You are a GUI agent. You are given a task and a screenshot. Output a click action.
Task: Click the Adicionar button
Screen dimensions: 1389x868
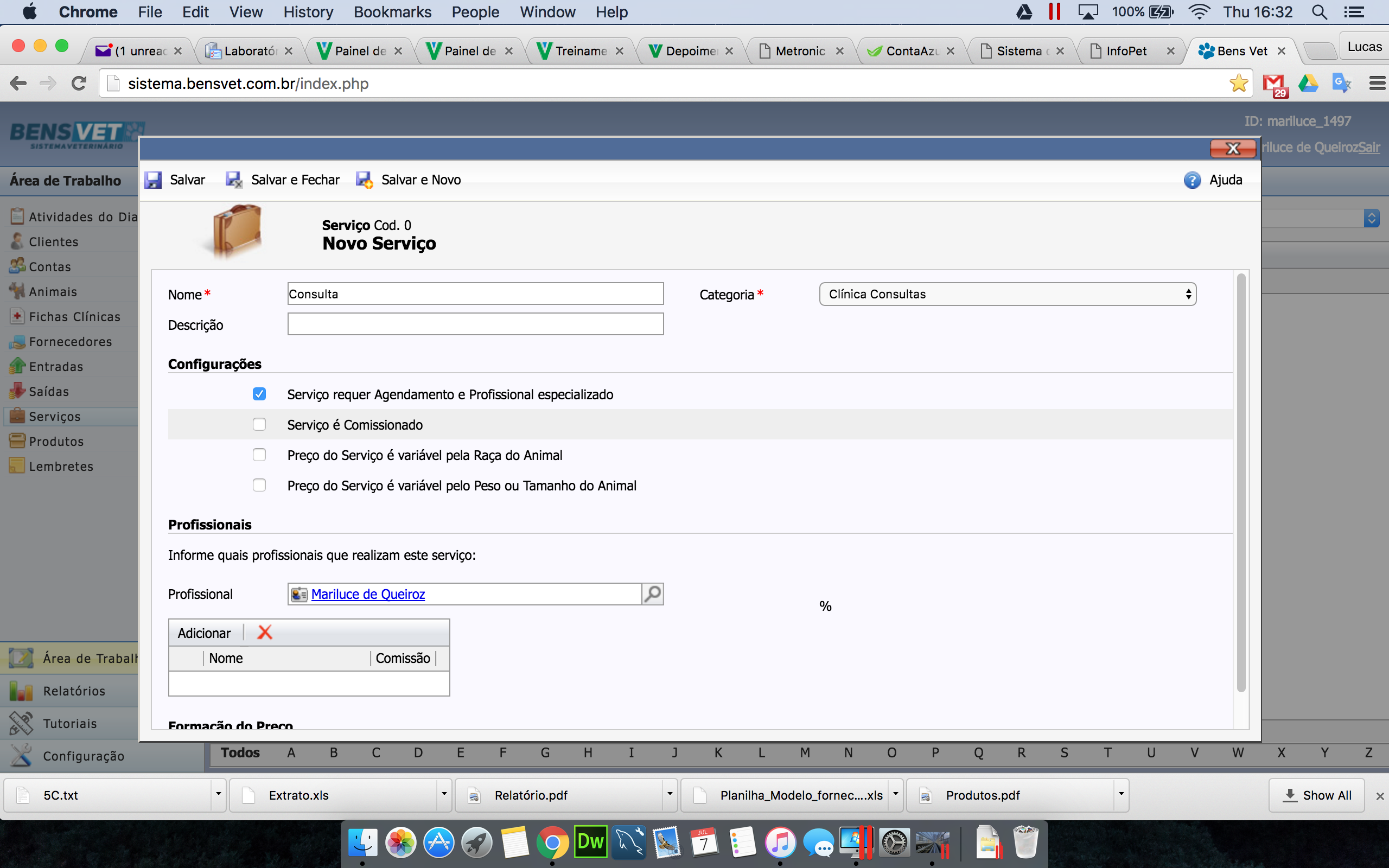pyautogui.click(x=204, y=633)
